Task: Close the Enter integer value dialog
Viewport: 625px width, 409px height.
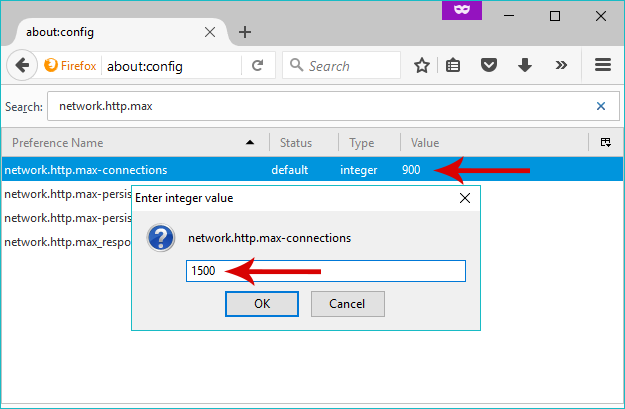Action: click(465, 198)
